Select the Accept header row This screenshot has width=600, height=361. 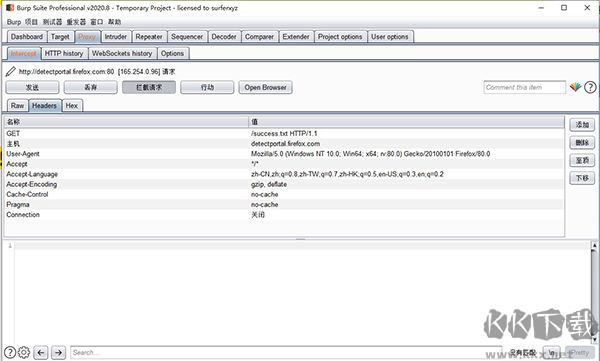[284, 164]
